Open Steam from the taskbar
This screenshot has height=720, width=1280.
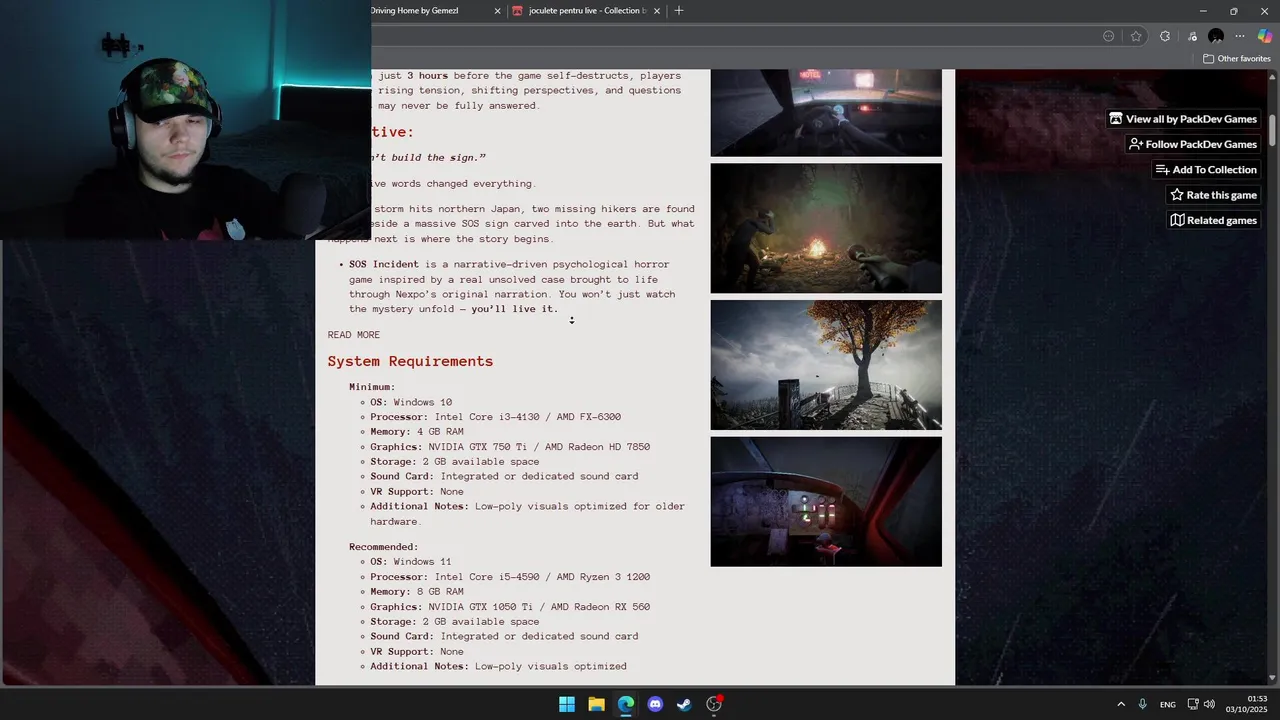click(684, 704)
